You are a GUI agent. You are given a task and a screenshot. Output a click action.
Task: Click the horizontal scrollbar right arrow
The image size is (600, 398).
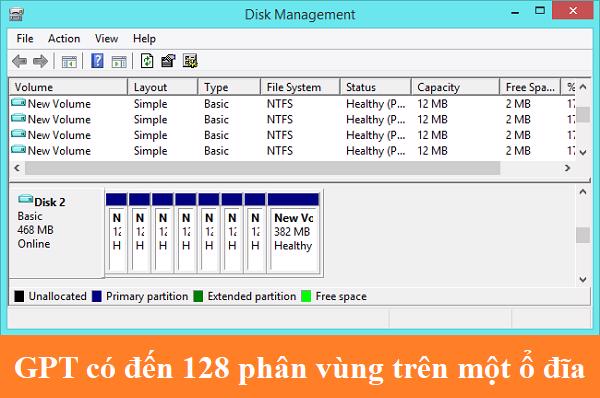click(x=567, y=168)
